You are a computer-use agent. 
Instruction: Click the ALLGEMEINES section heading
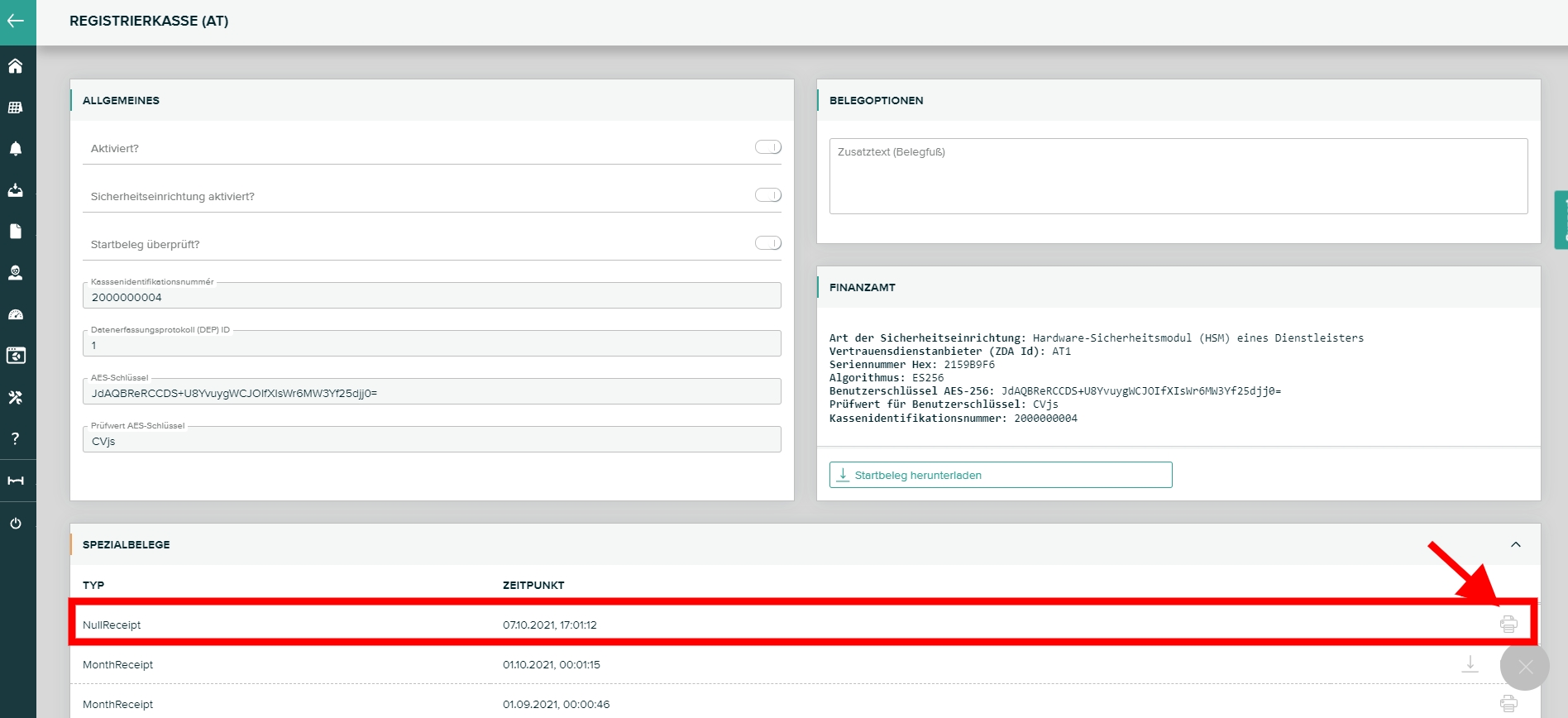tap(121, 100)
